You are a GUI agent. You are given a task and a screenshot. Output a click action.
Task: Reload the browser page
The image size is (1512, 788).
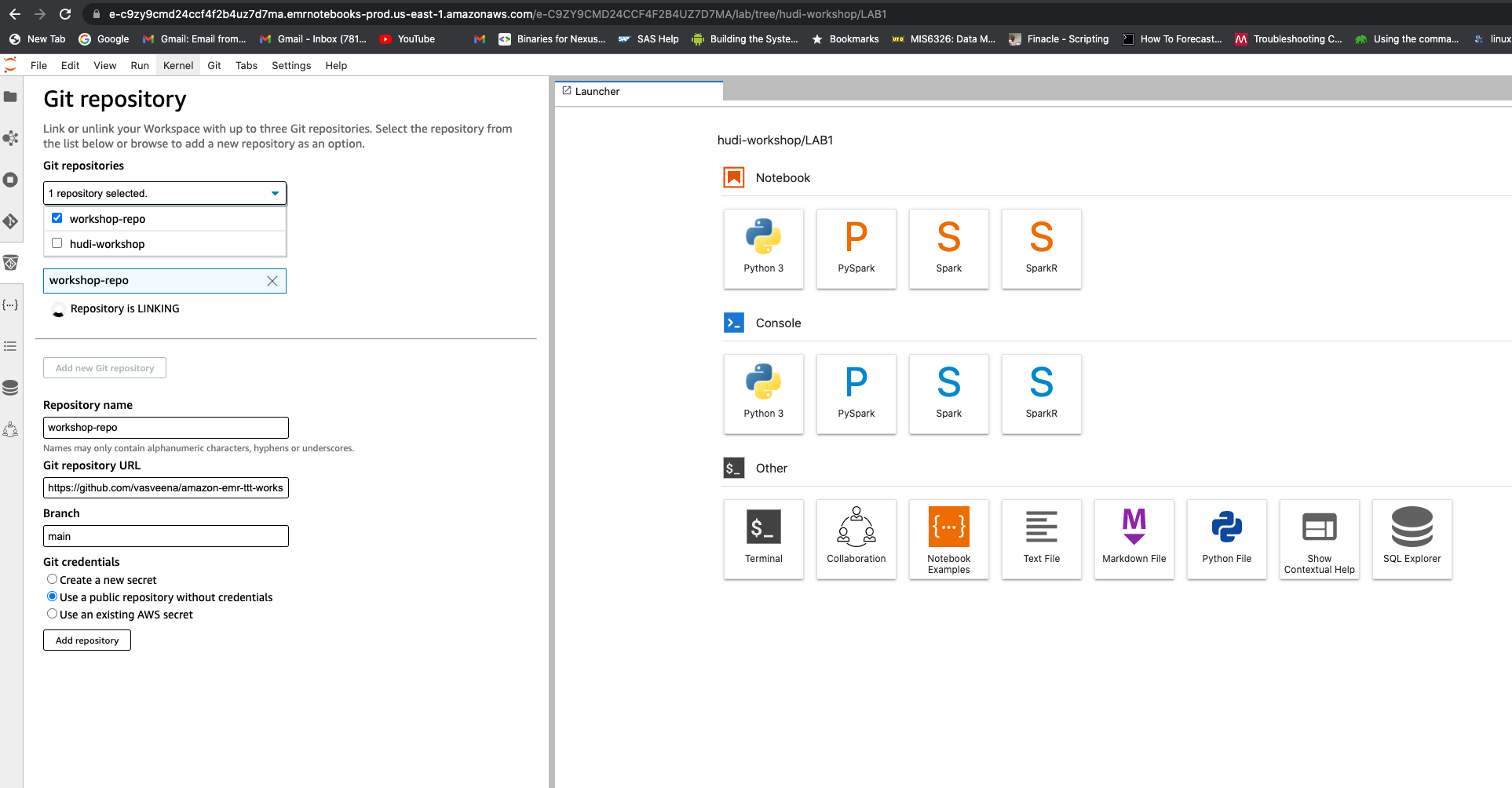click(x=65, y=14)
